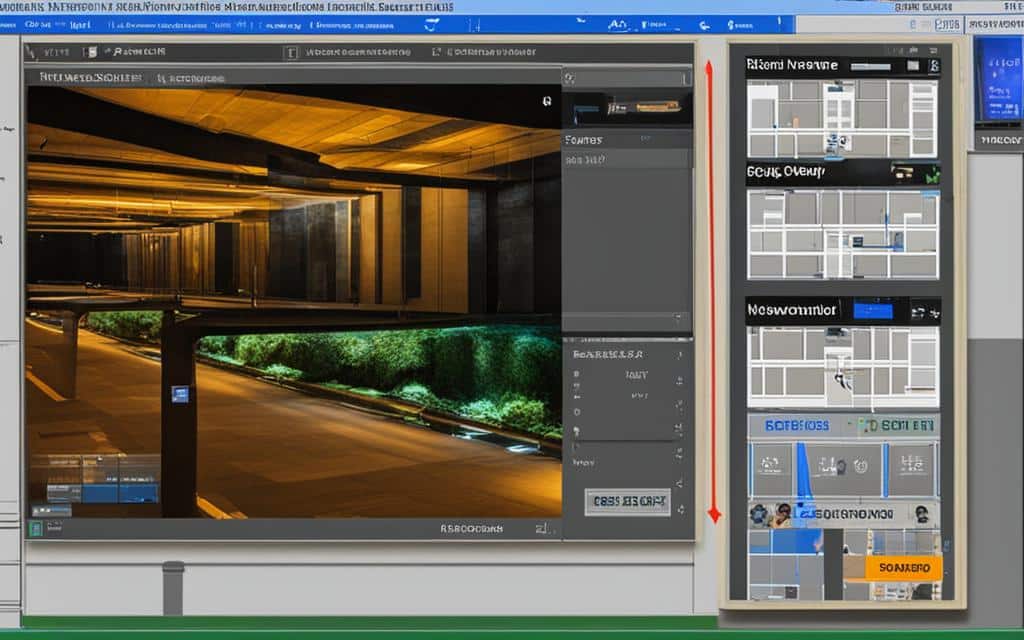Select the first floor plan thumbnail
This screenshot has height=640, width=1024.
(x=842, y=117)
